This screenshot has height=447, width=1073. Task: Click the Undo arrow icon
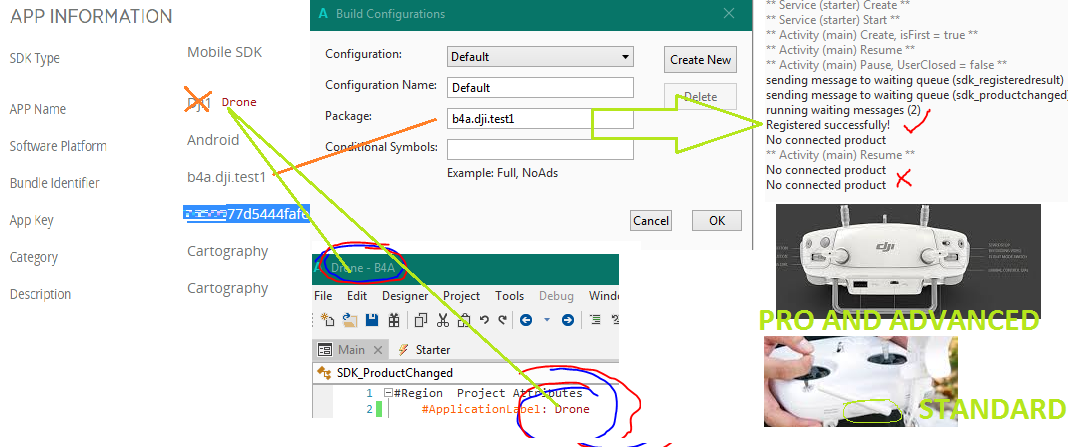pyautogui.click(x=484, y=320)
